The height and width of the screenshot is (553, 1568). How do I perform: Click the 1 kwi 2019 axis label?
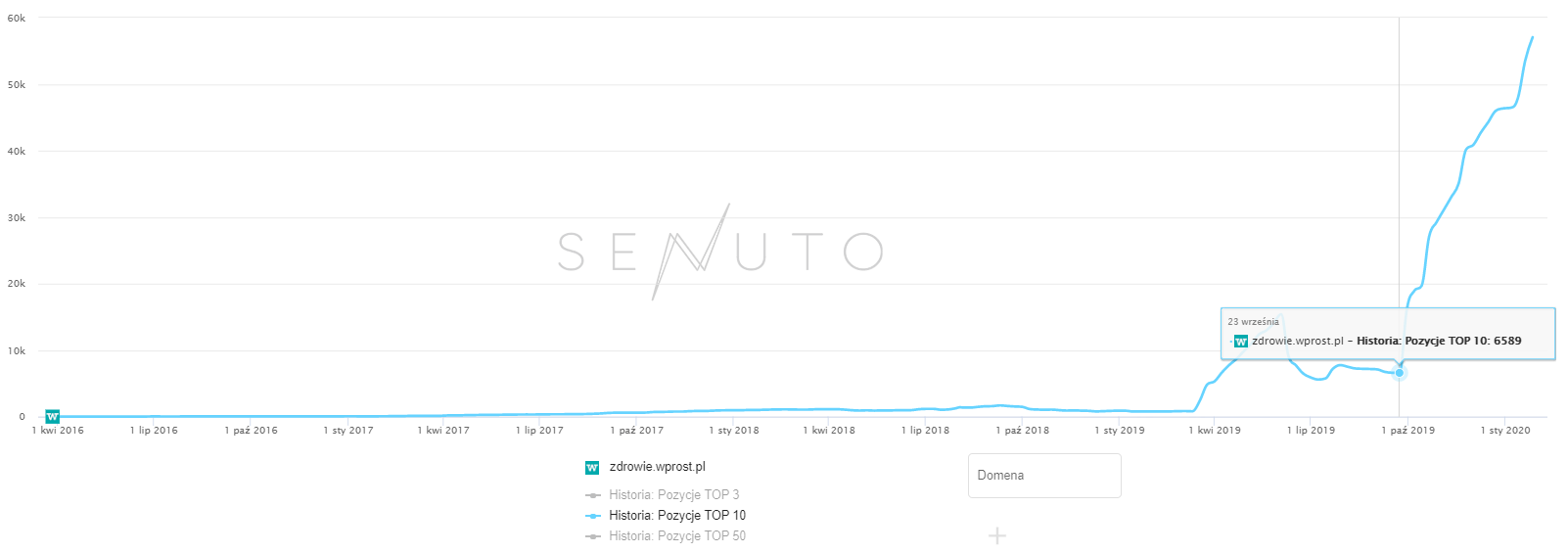[x=1215, y=431]
